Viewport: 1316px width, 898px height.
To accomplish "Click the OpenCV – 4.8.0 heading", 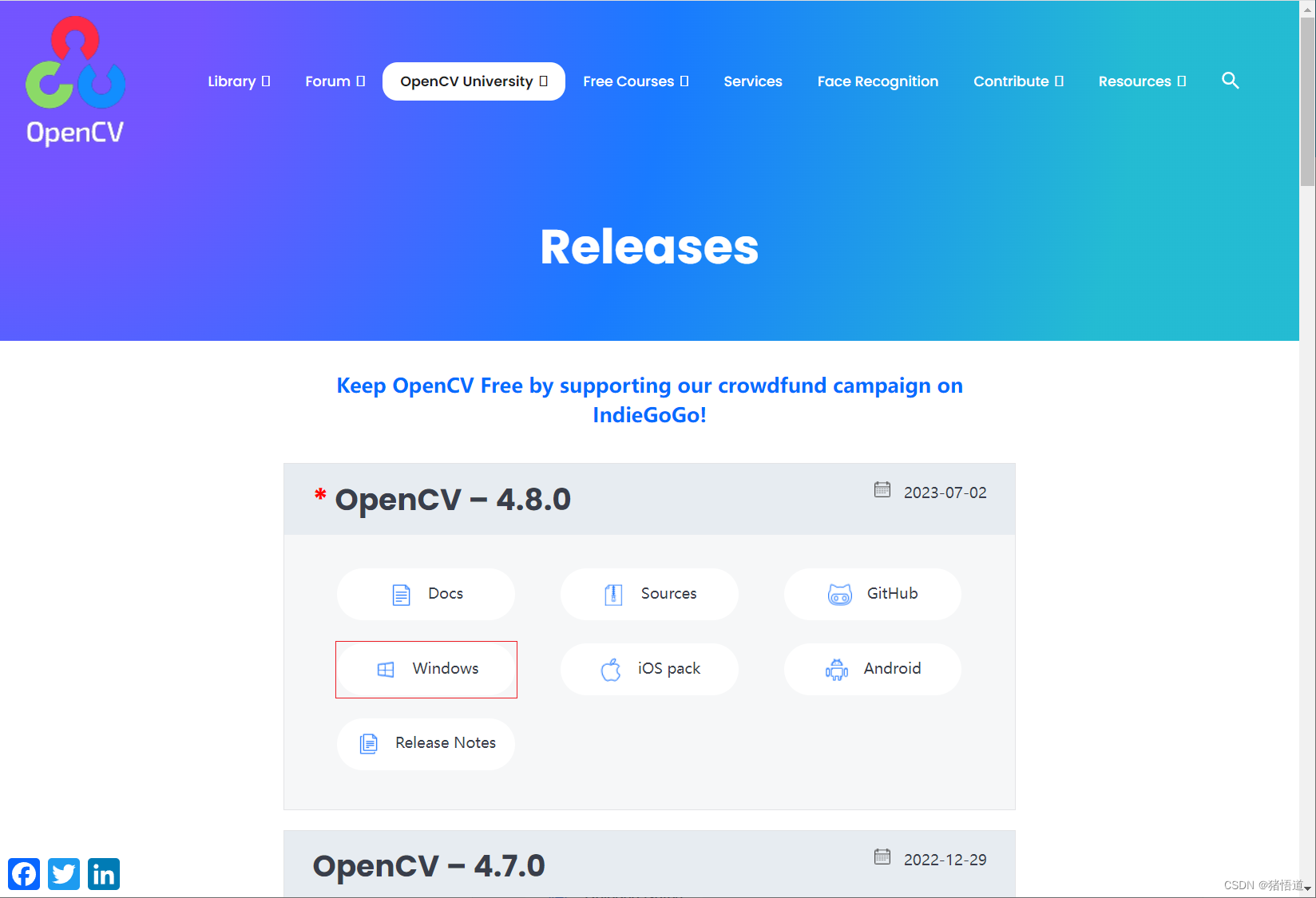I will coord(453,500).
